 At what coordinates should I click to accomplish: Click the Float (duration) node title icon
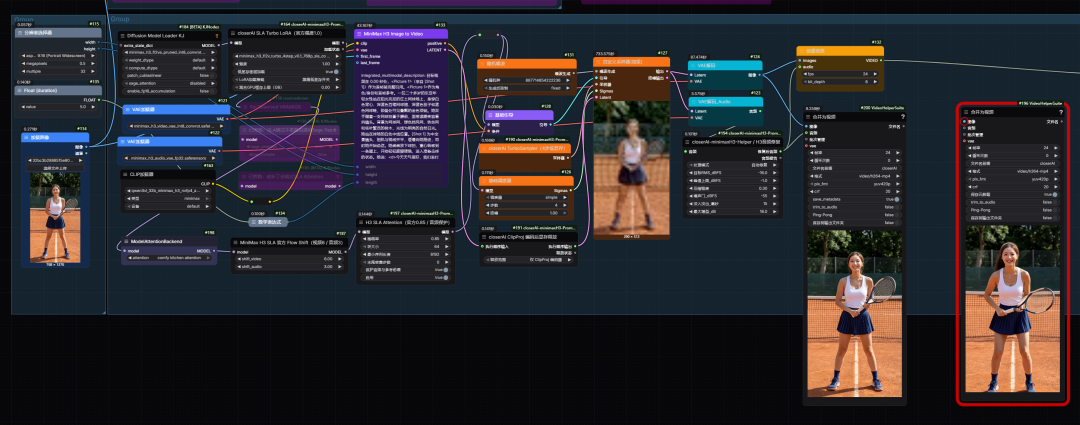tap(19, 90)
